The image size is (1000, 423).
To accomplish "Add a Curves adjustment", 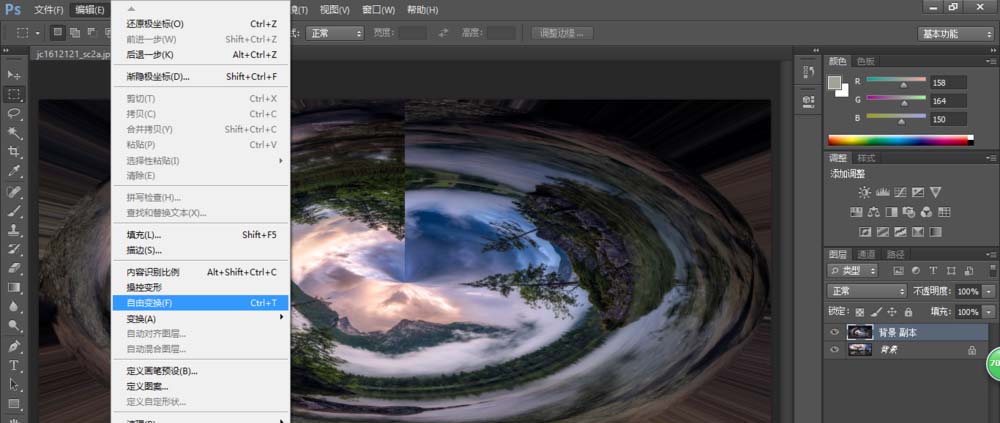I will pyautogui.click(x=901, y=192).
